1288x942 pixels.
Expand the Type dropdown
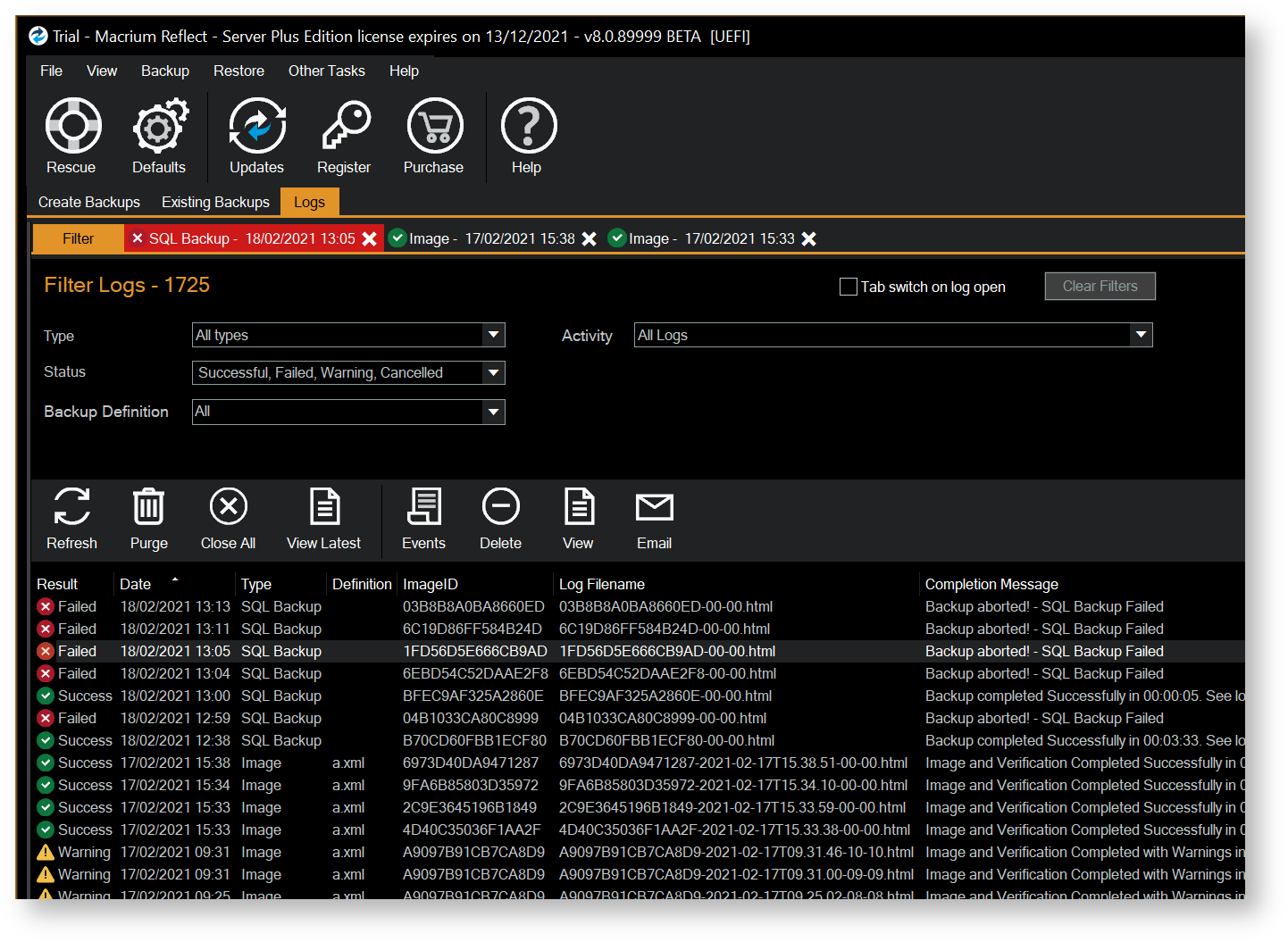(494, 335)
